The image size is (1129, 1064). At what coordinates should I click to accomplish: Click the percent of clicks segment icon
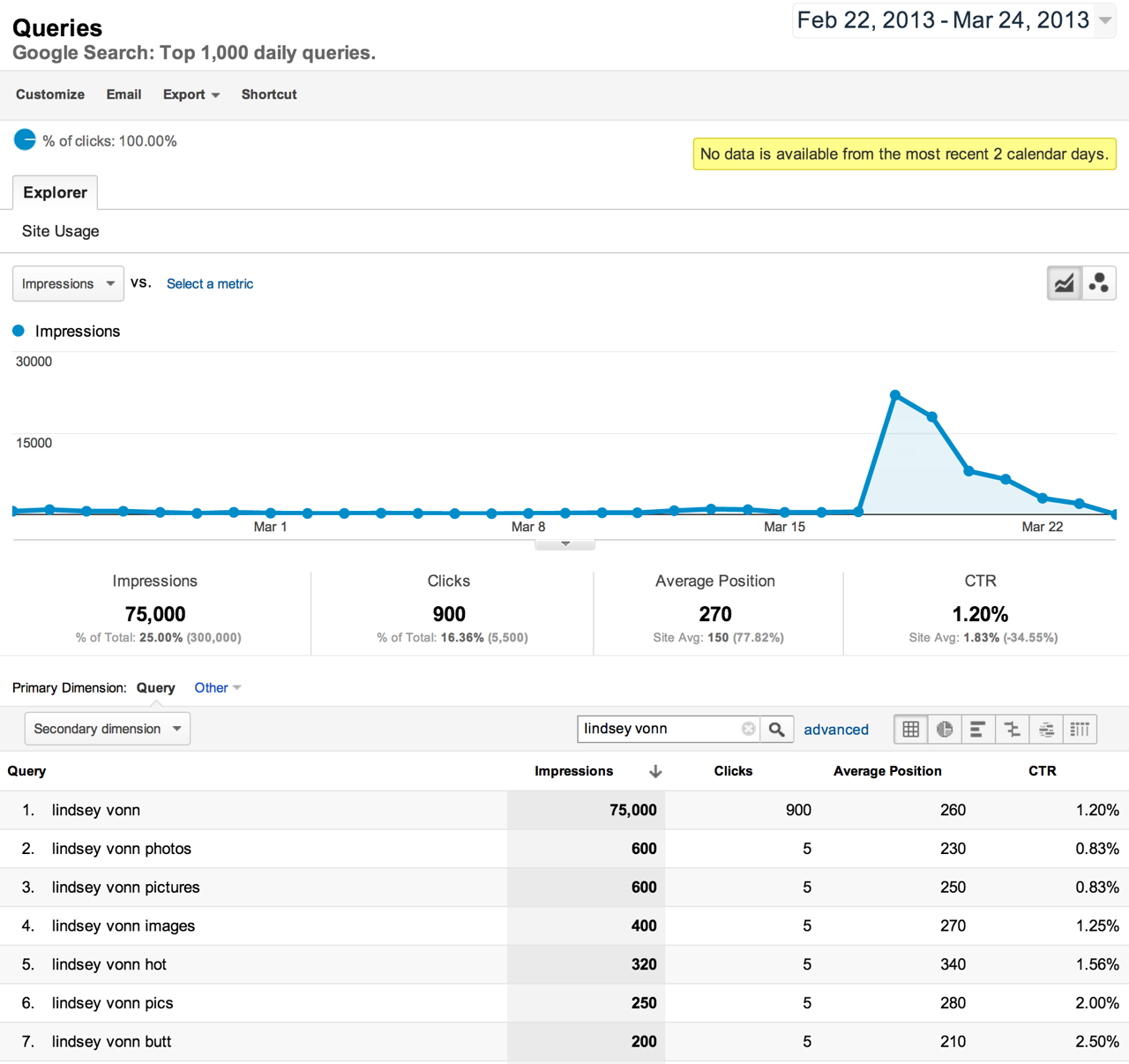tap(25, 139)
